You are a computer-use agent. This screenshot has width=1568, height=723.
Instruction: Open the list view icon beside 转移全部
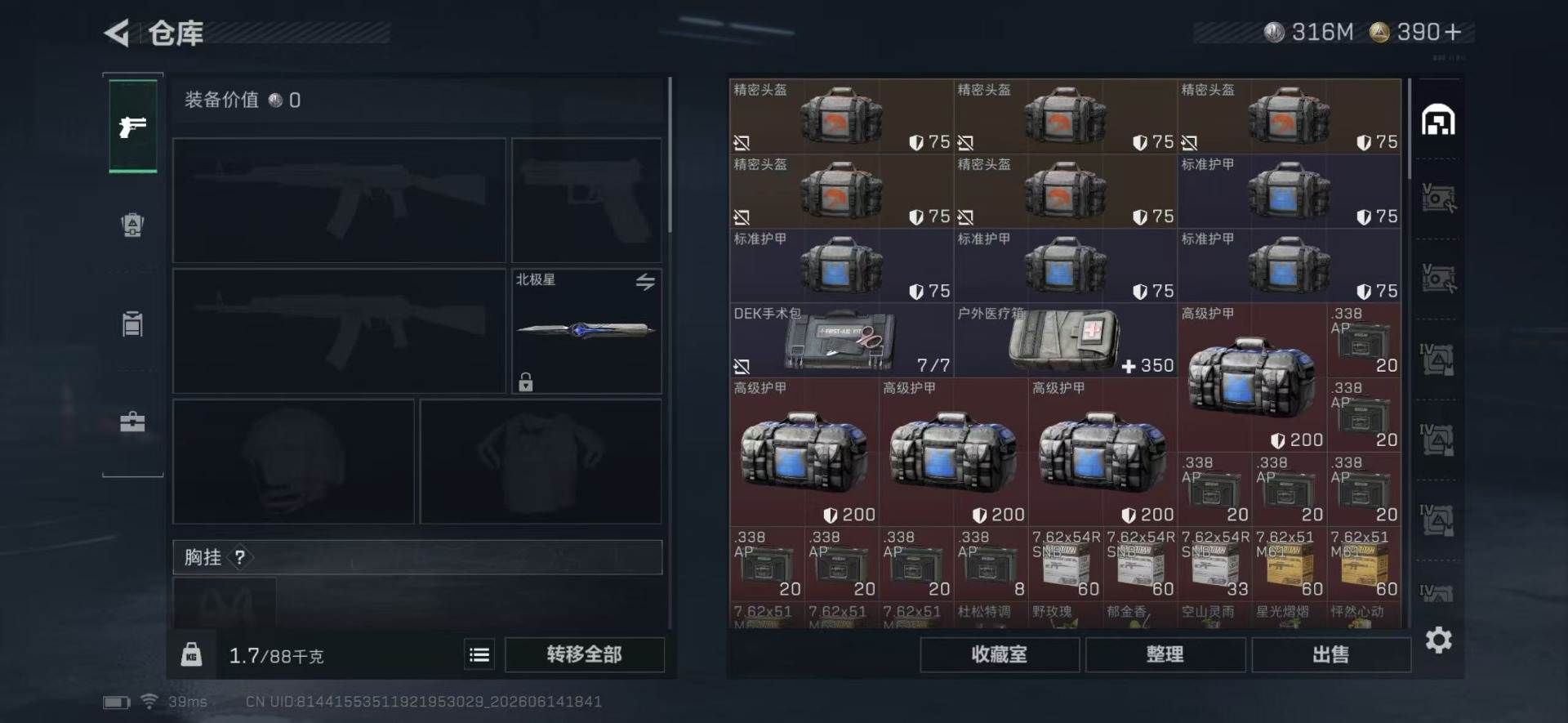pos(479,654)
